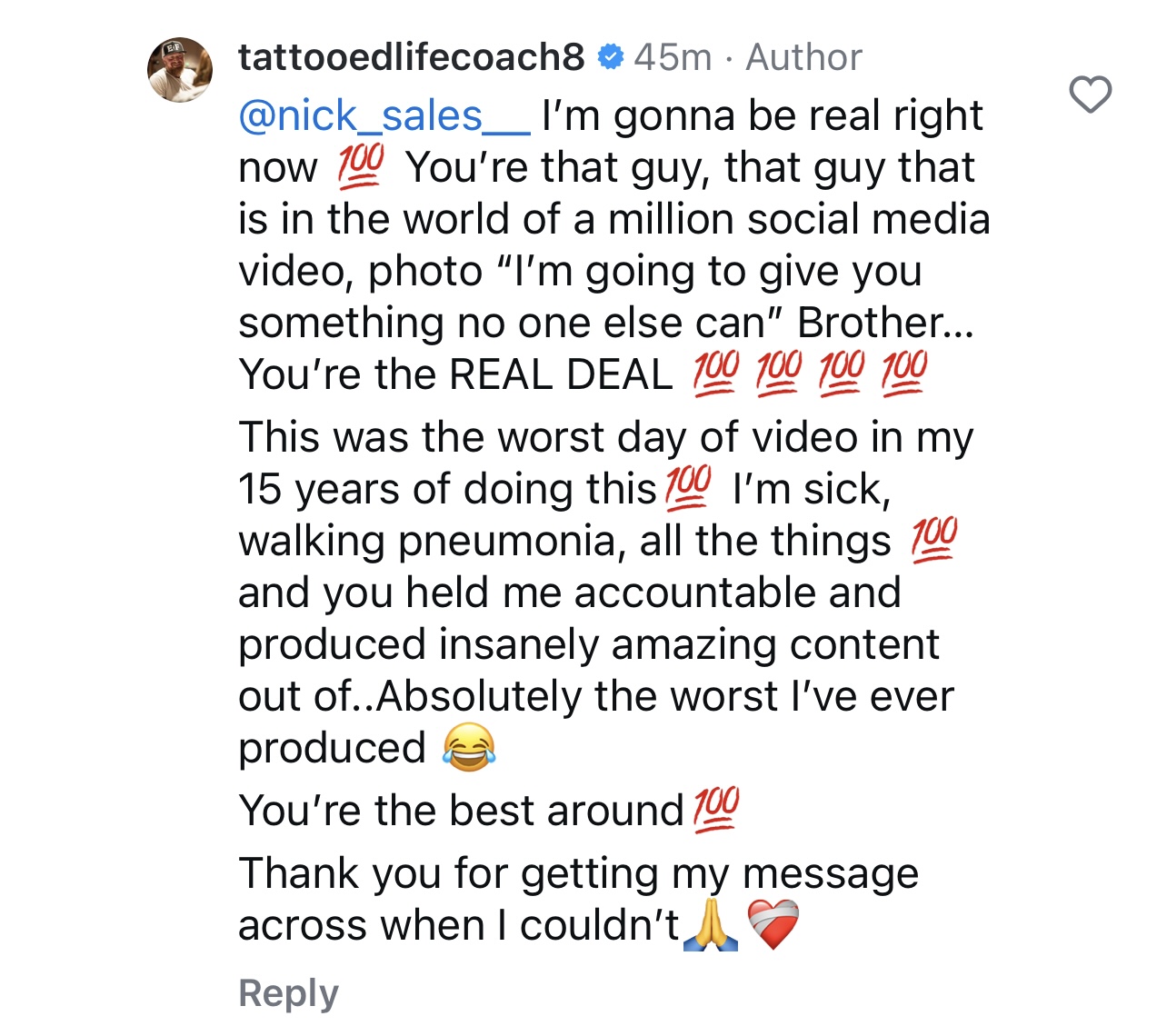The height and width of the screenshot is (1036, 1167).
Task: Click the praying hands emoji
Action: [x=711, y=925]
